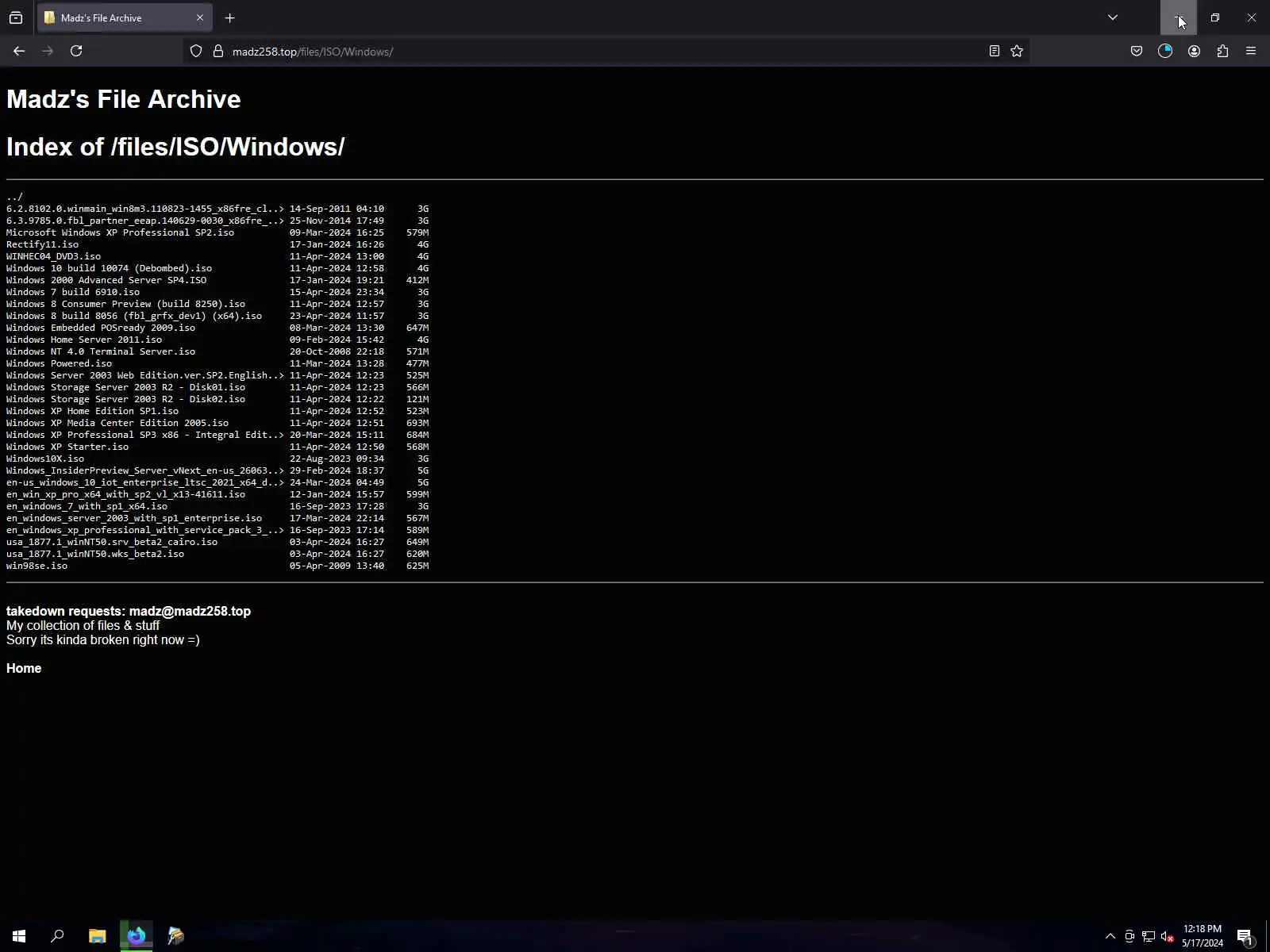Screen dimensions: 1270x952
Task: Download Windows 2000 Advanced Server SP4.ISO
Action: (106, 280)
